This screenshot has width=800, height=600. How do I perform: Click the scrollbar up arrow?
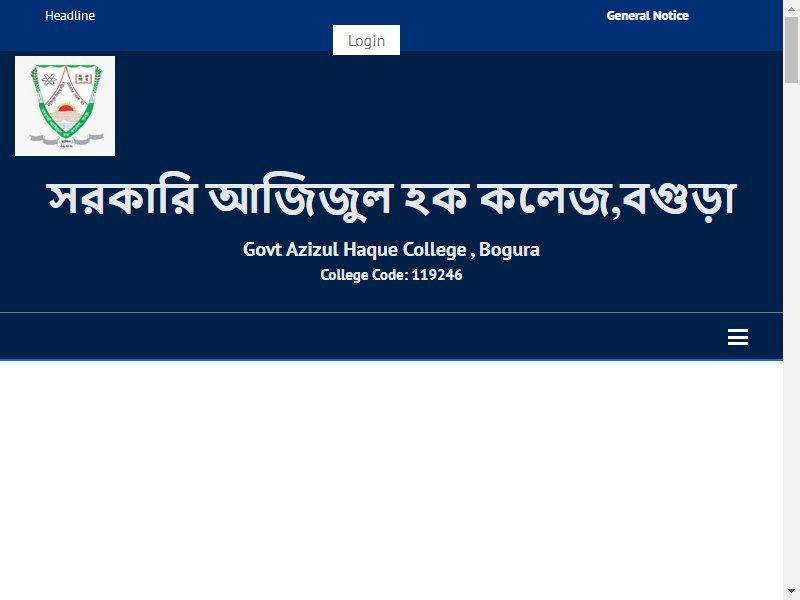791,8
